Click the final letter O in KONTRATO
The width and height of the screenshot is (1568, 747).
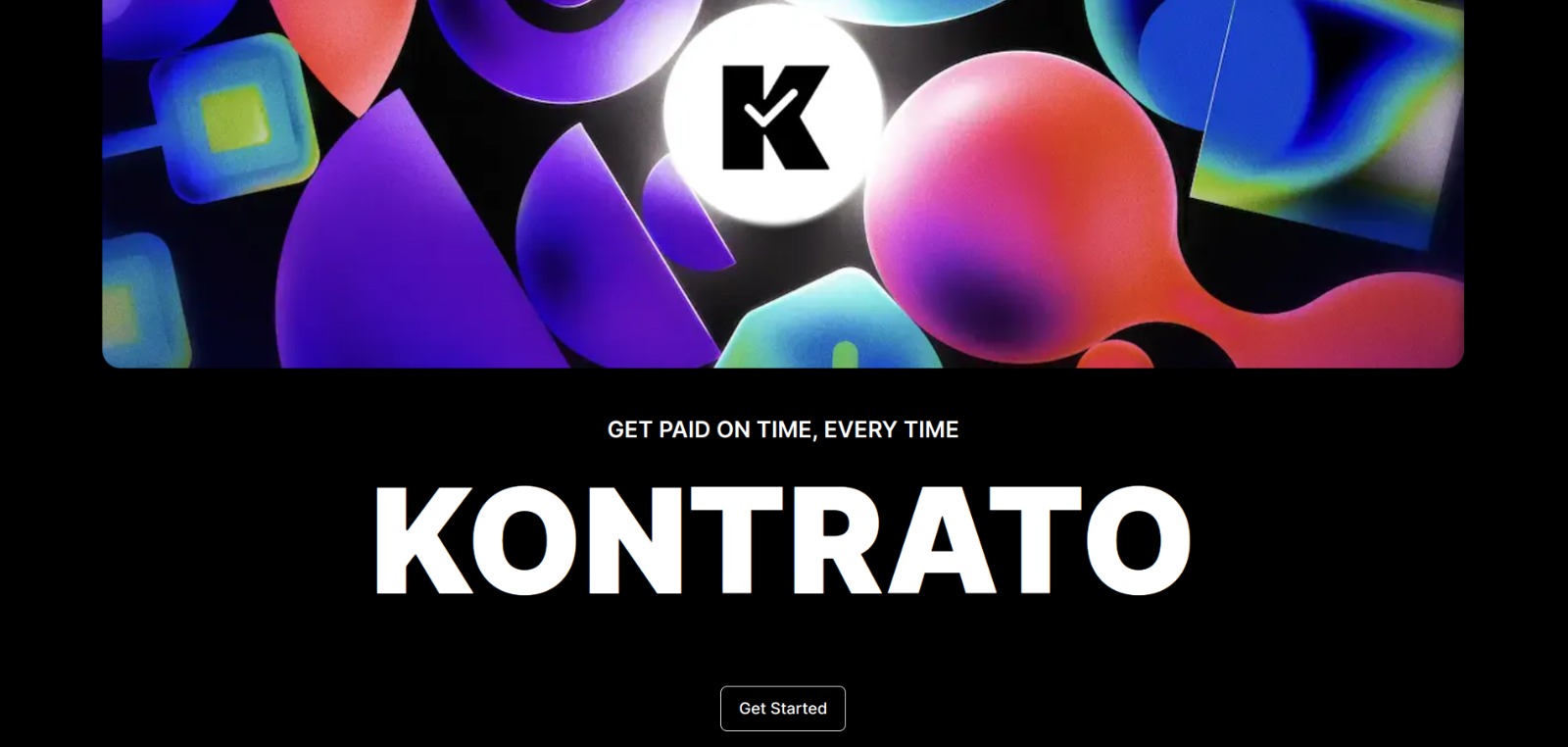point(1139,540)
